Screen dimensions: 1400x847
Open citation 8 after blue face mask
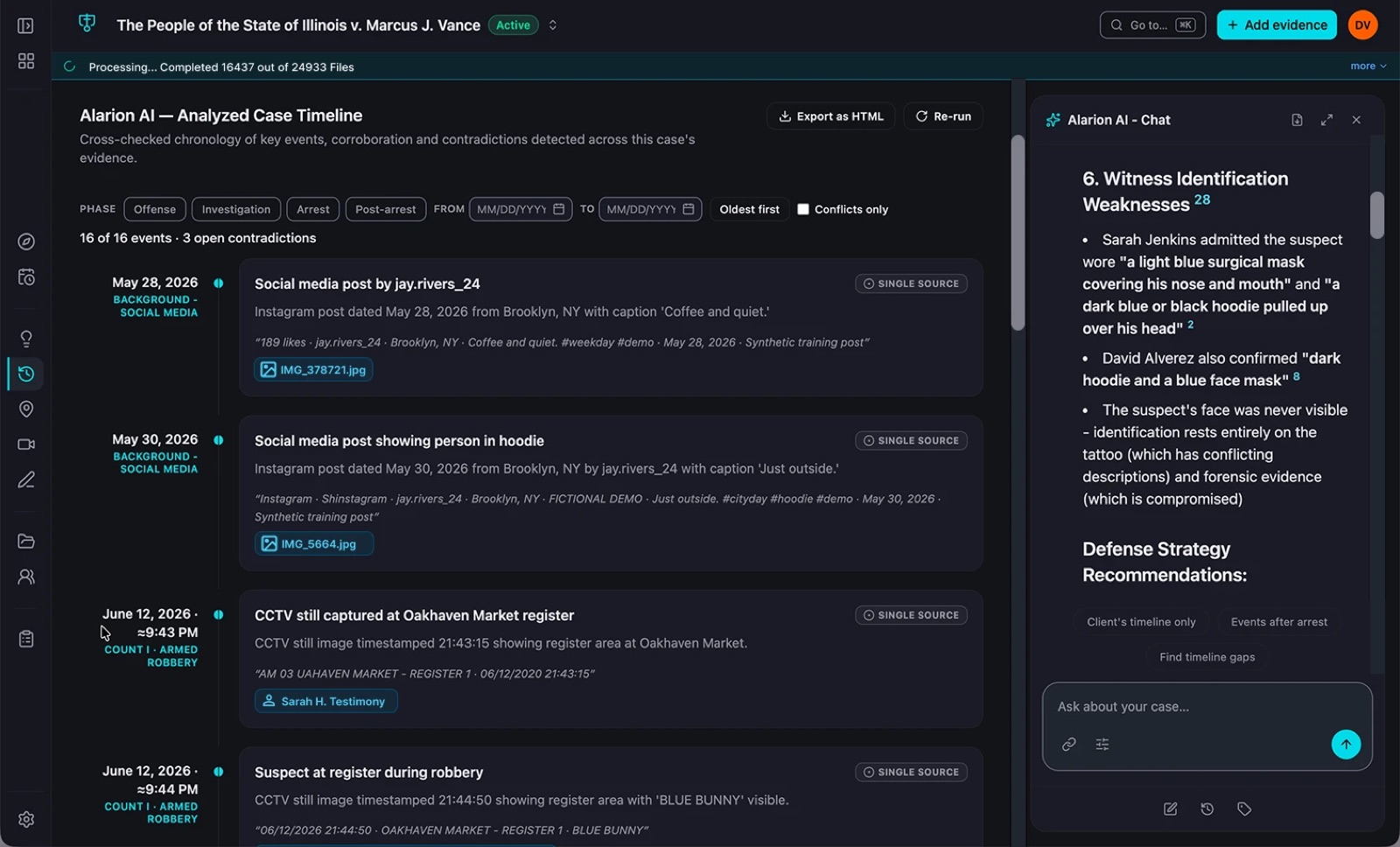coord(1296,376)
